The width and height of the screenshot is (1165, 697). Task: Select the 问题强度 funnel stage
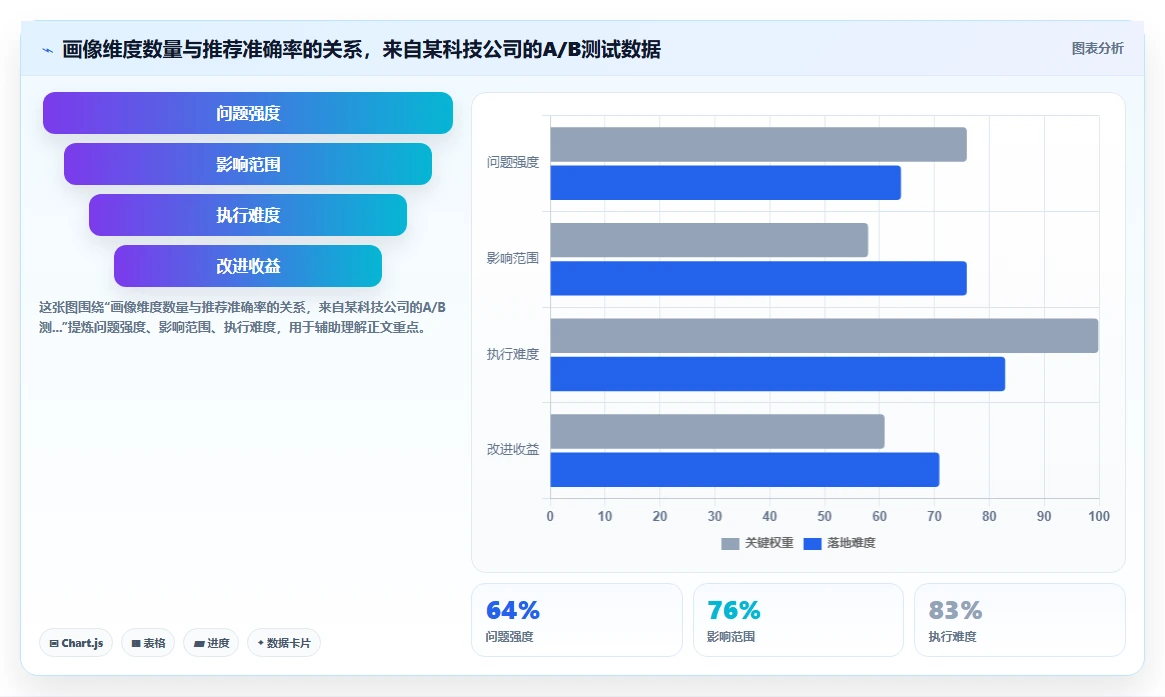point(247,113)
